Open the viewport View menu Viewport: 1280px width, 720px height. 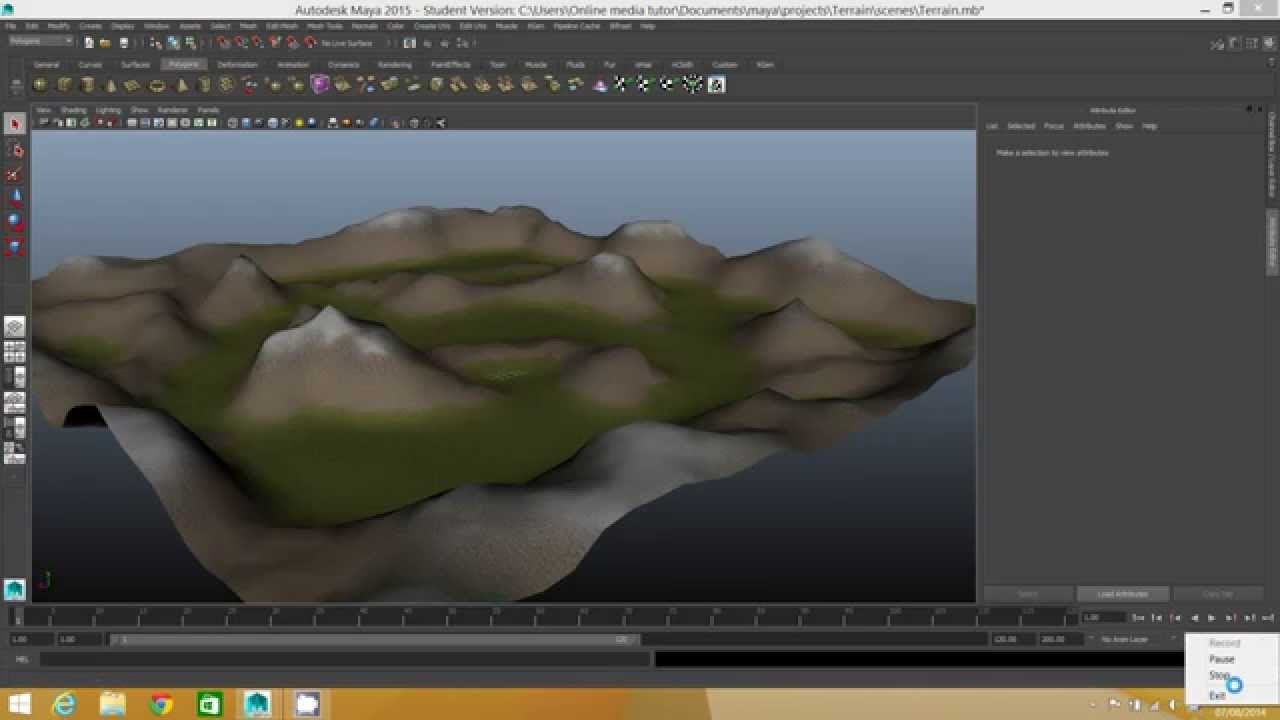(43, 110)
